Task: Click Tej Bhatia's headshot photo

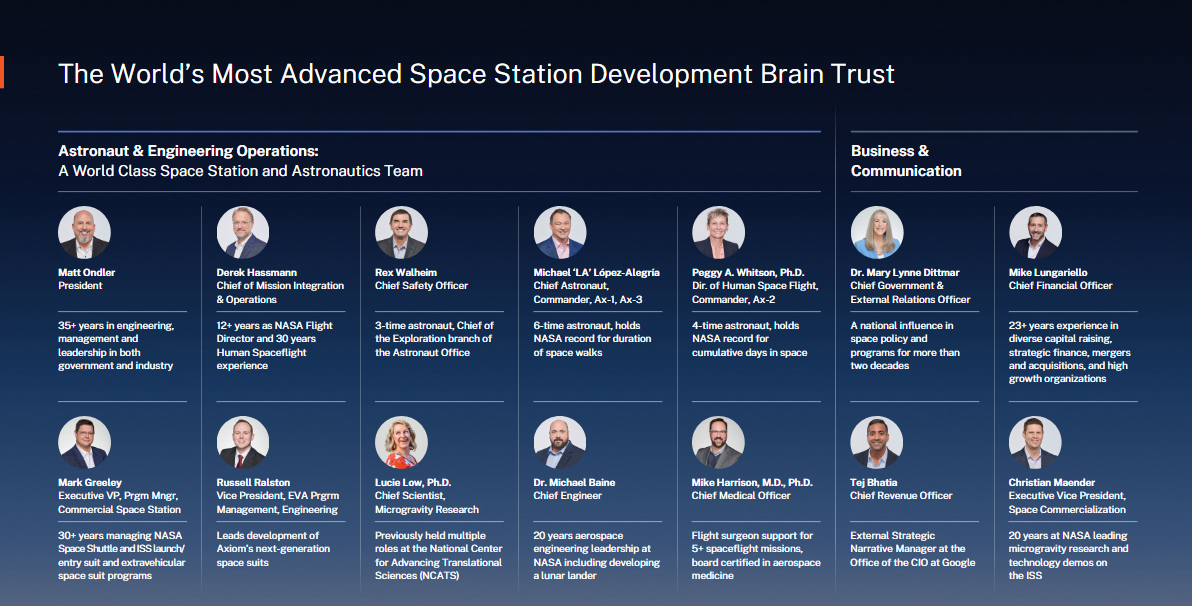Action: pos(877,440)
